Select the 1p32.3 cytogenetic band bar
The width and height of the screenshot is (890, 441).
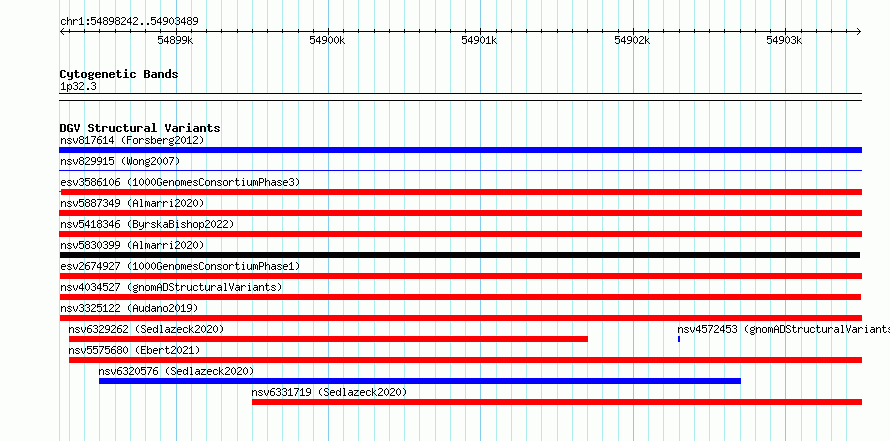pyautogui.click(x=460, y=97)
